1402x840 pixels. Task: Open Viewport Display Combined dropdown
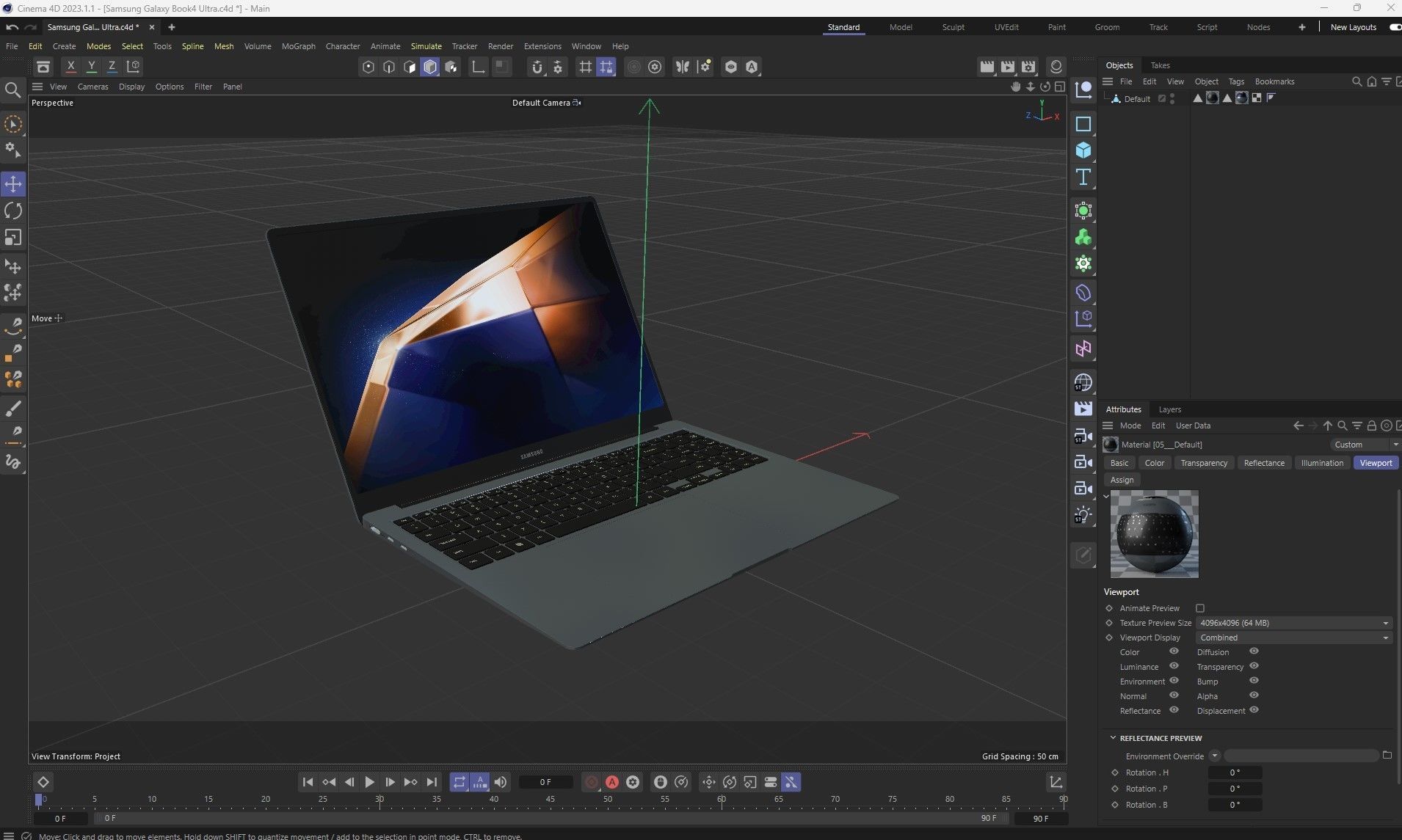tap(1294, 638)
